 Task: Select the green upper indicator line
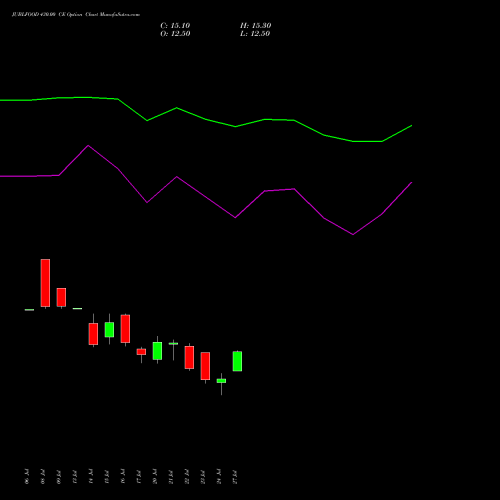(206, 119)
